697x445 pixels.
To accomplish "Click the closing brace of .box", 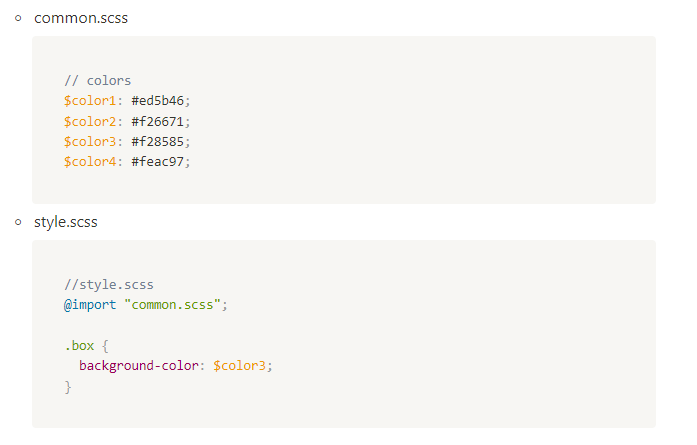I will 68,387.
